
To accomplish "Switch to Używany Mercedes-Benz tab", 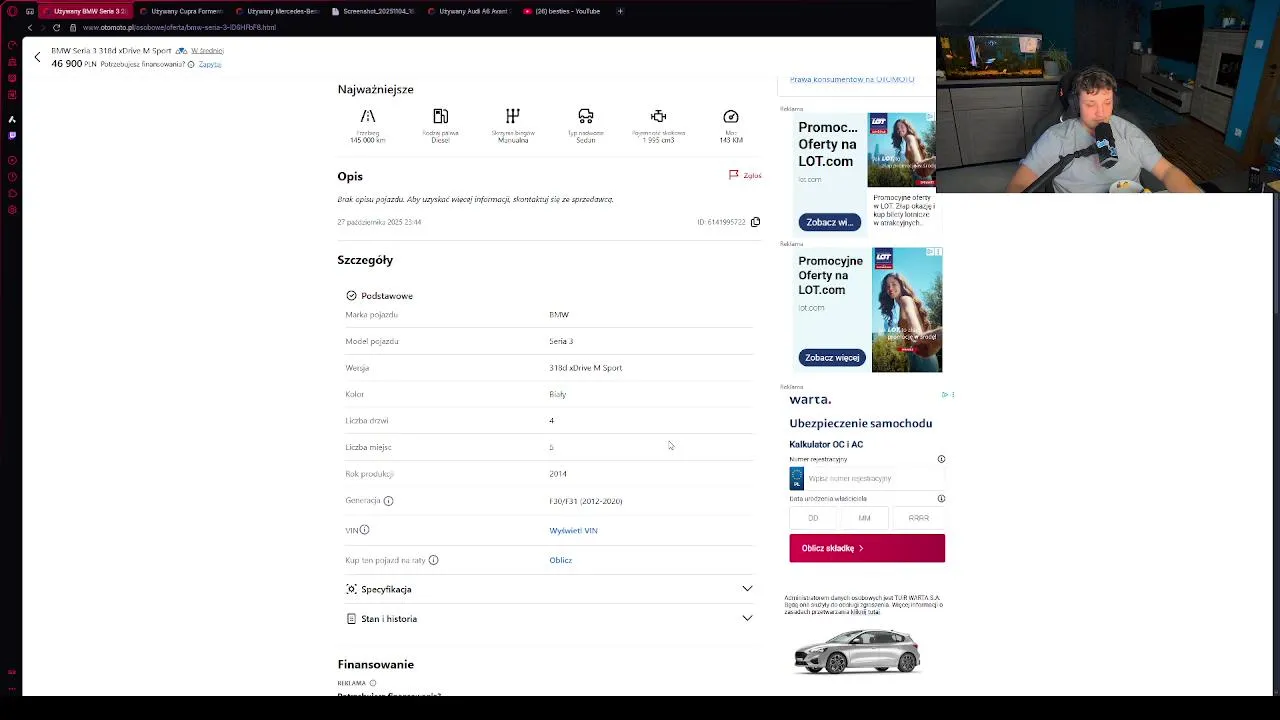I will [277, 11].
